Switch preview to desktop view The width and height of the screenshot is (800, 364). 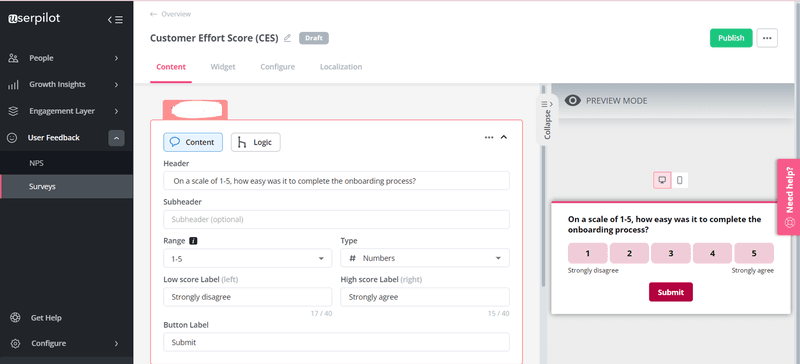pyautogui.click(x=662, y=180)
